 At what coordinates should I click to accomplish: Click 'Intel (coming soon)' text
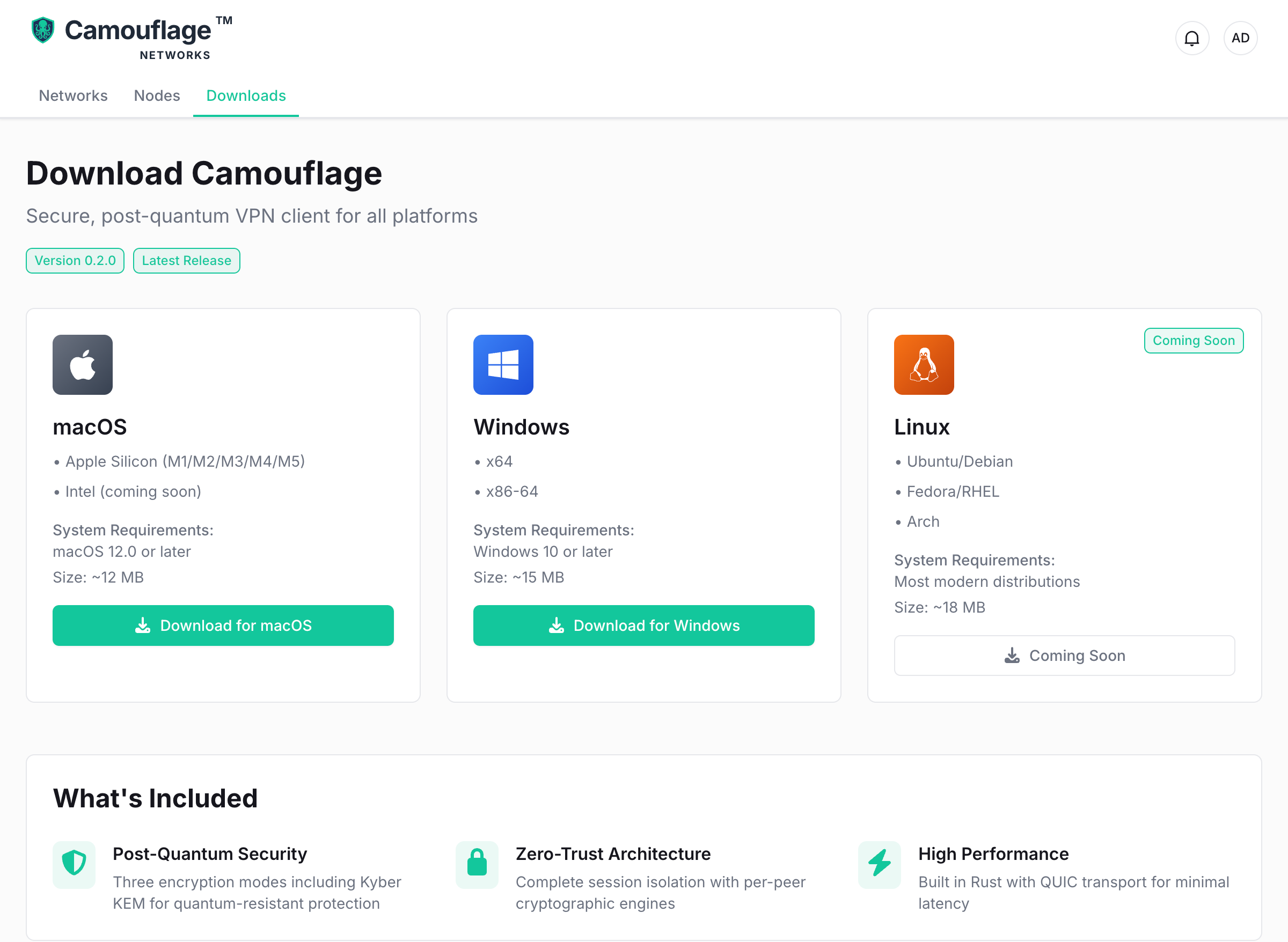pos(134,491)
